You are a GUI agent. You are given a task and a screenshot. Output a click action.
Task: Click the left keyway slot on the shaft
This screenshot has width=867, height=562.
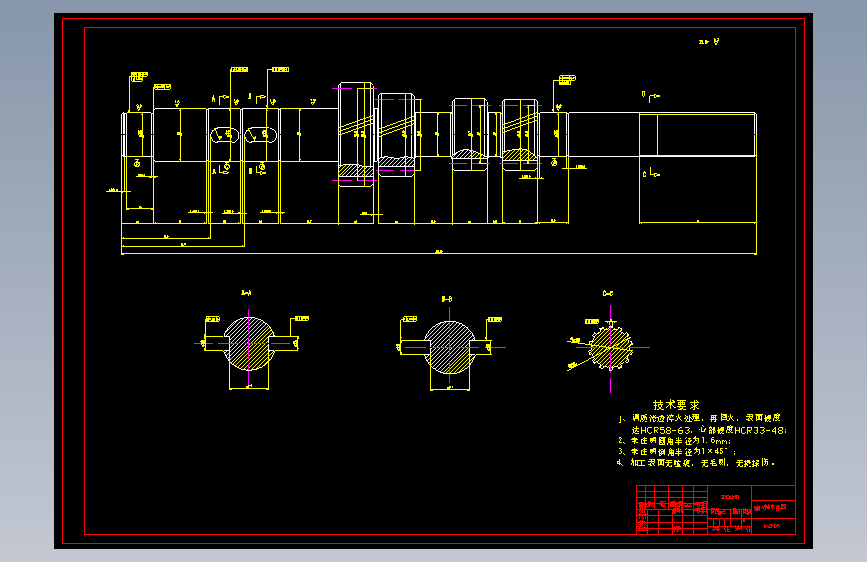(224, 135)
